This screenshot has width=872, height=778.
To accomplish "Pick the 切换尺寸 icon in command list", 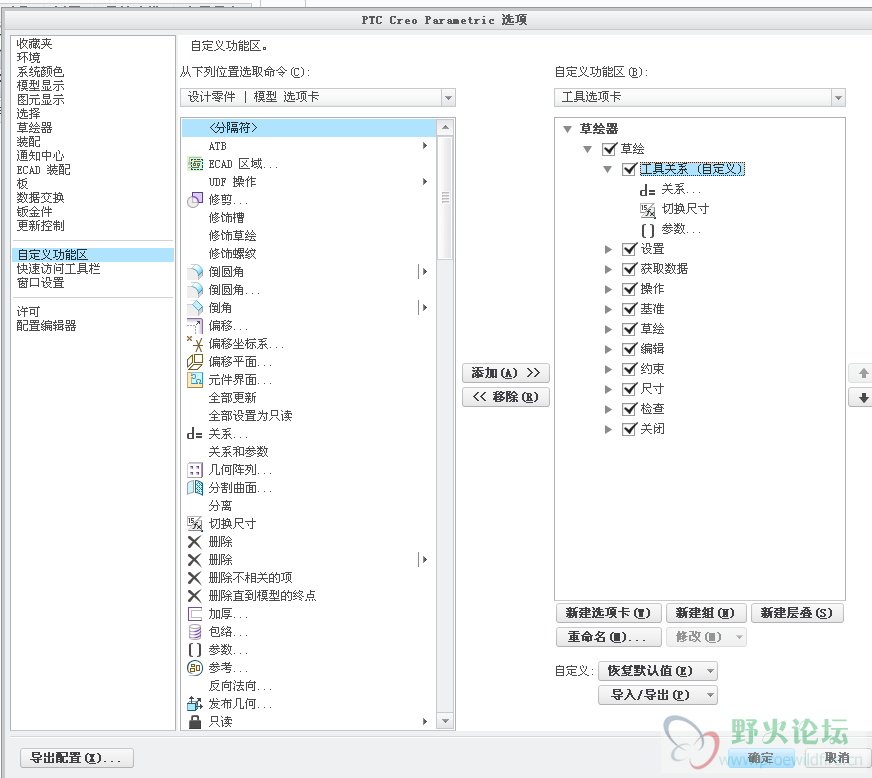I will (195, 524).
